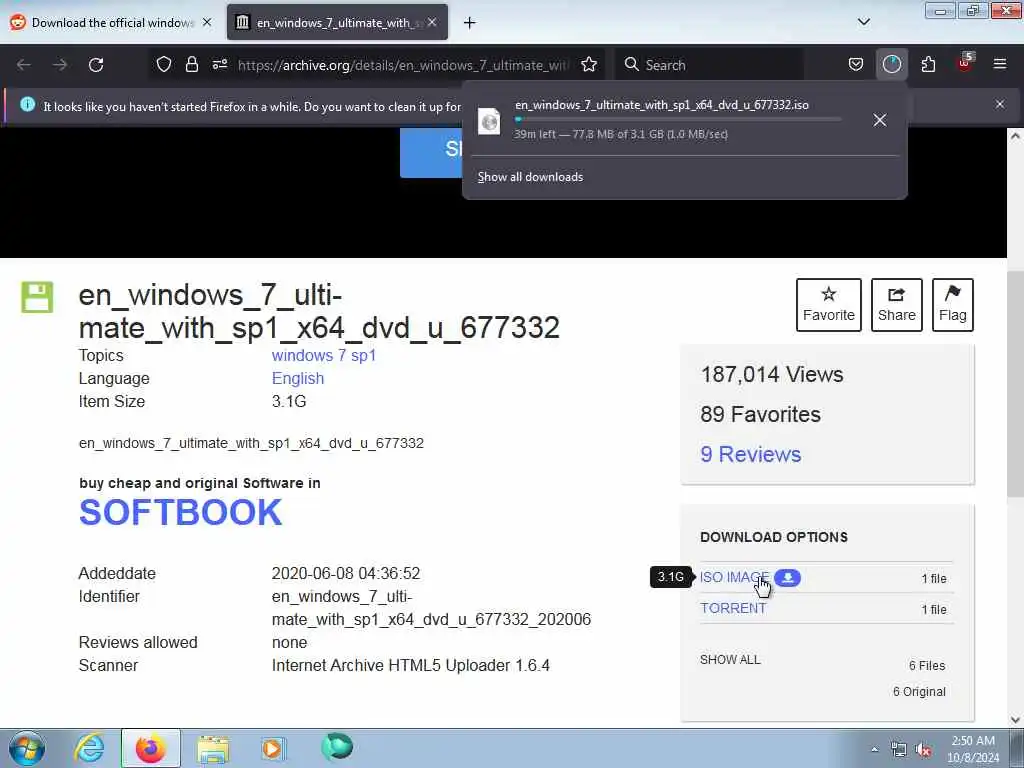This screenshot has height=768, width=1024.
Task: Close the 'Download the official windows' tab
Action: [x=207, y=22]
